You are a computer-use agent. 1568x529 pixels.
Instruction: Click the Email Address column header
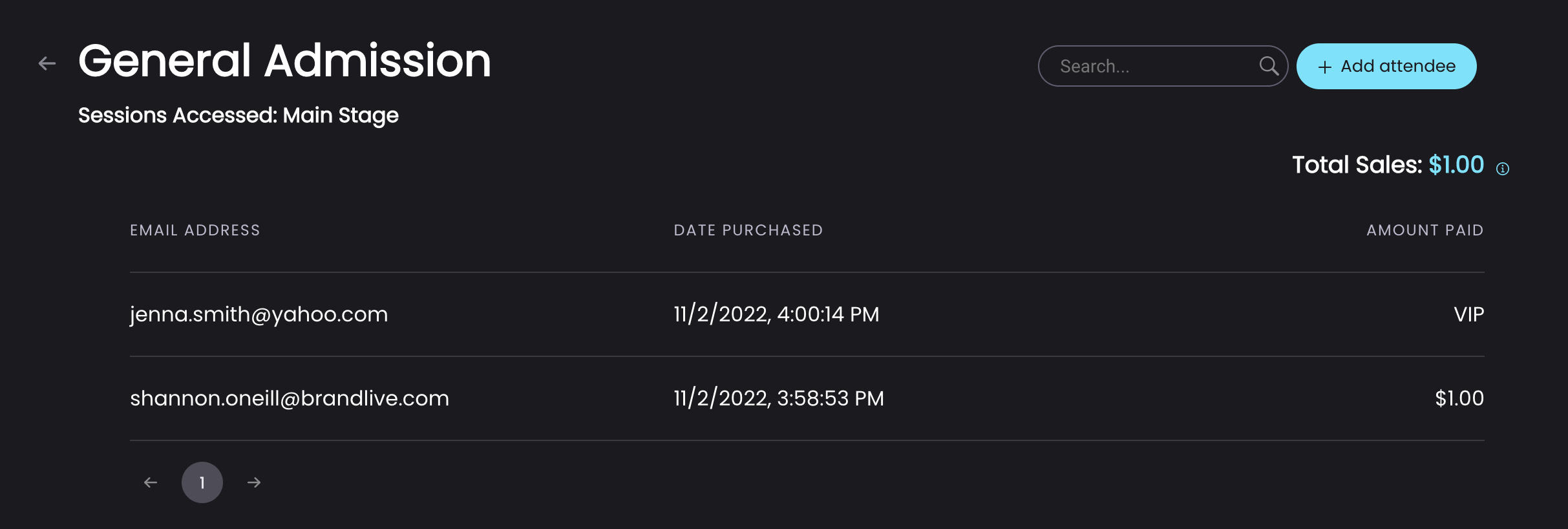pos(195,230)
